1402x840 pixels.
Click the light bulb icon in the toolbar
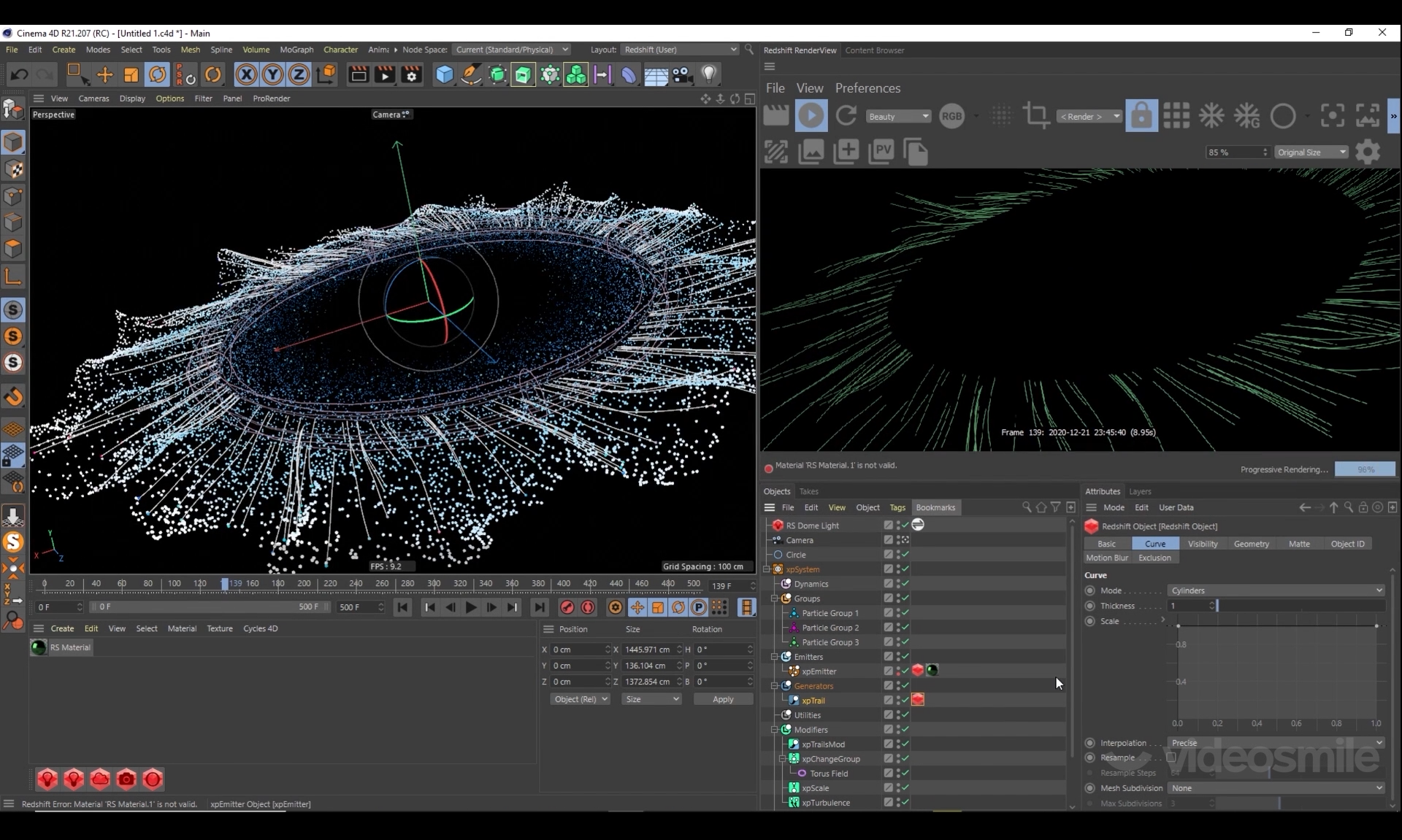[x=708, y=74]
